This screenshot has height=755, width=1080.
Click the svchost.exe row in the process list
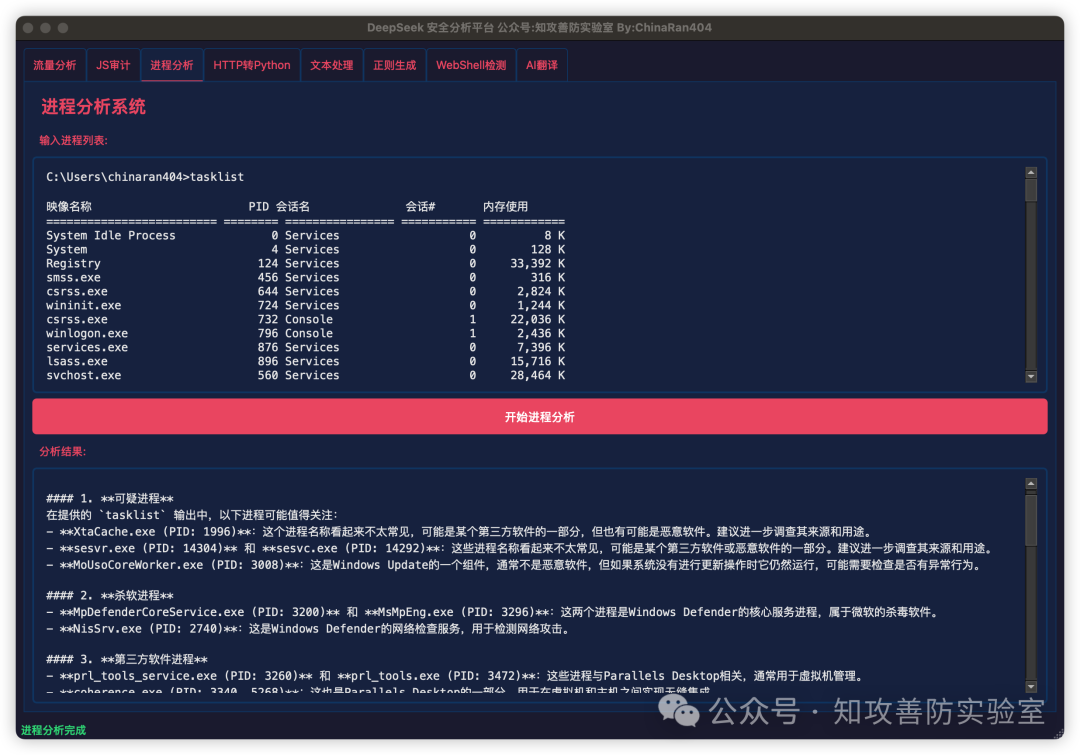(84, 376)
